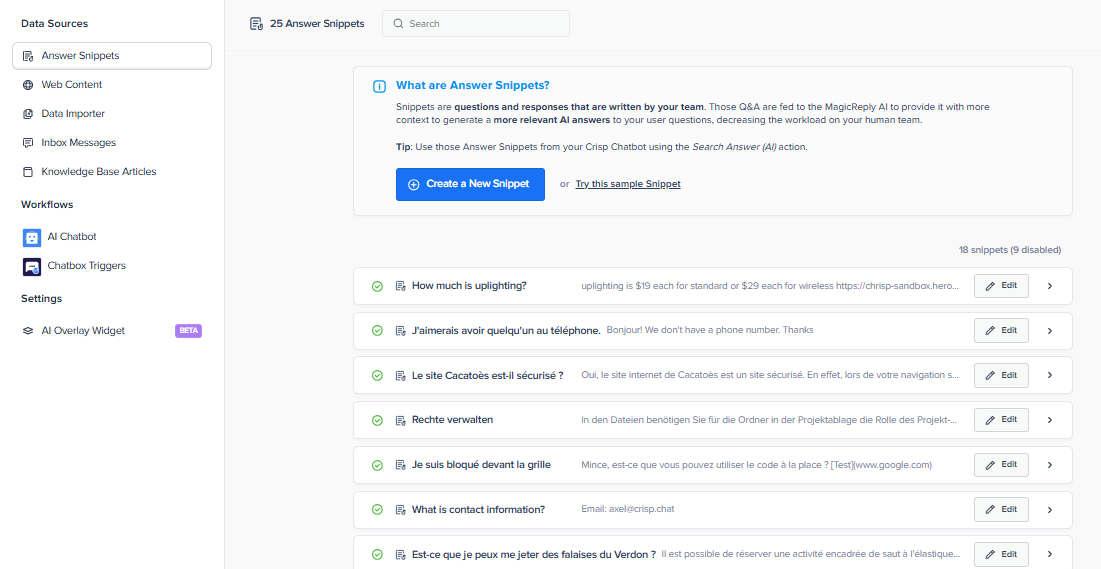The image size is (1101, 569).
Task: Toggle enabled check for falaises du Verdon snippet
Action: (377, 554)
